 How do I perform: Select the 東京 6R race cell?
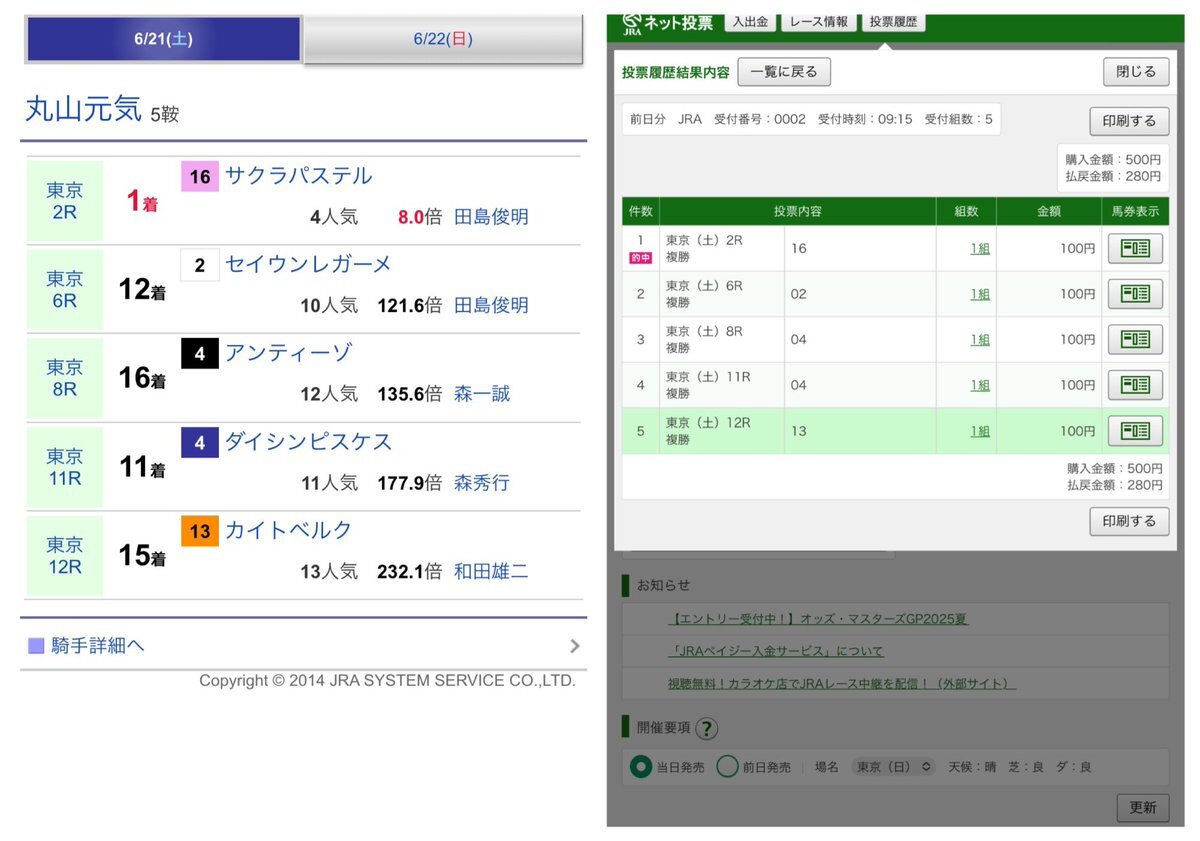coord(65,289)
